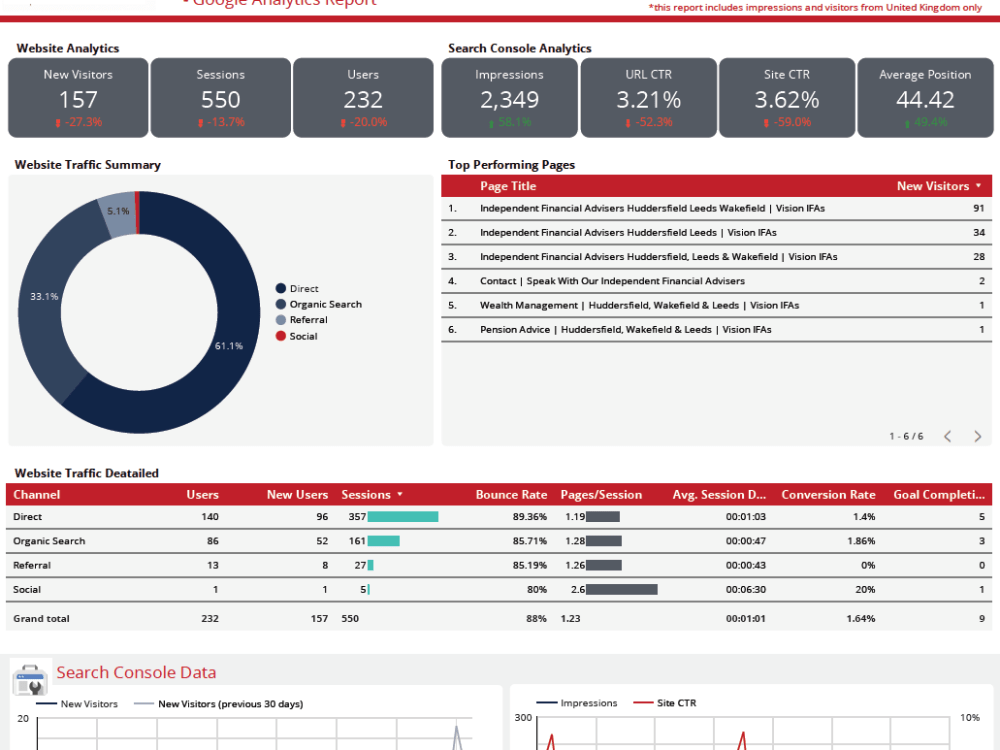Image resolution: width=1000 pixels, height=750 pixels.
Task: Click the Site CTR chart legend entry
Action: [x=665, y=703]
